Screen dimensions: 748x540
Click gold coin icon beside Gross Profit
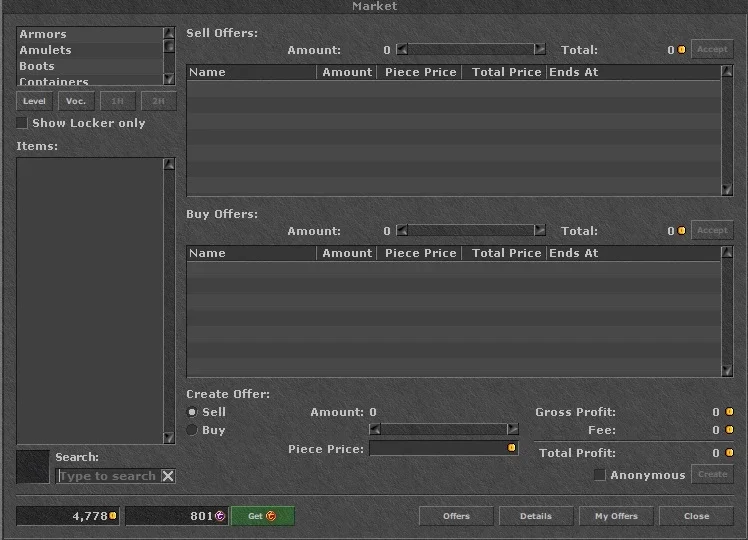[x=729, y=412]
